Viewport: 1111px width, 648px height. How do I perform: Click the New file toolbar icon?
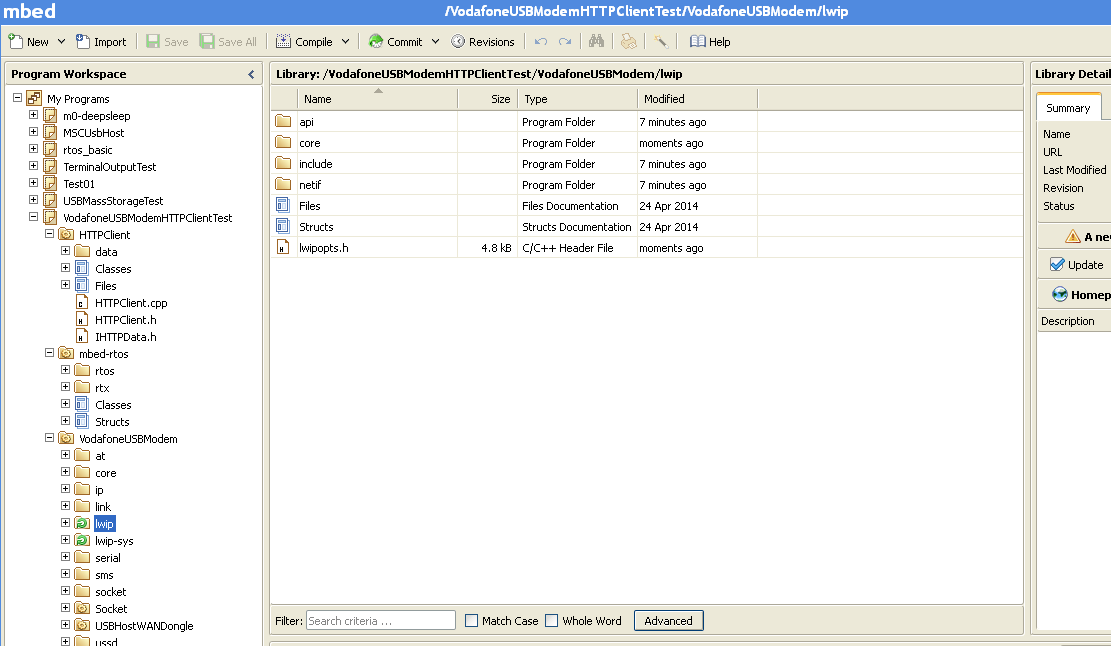16,41
